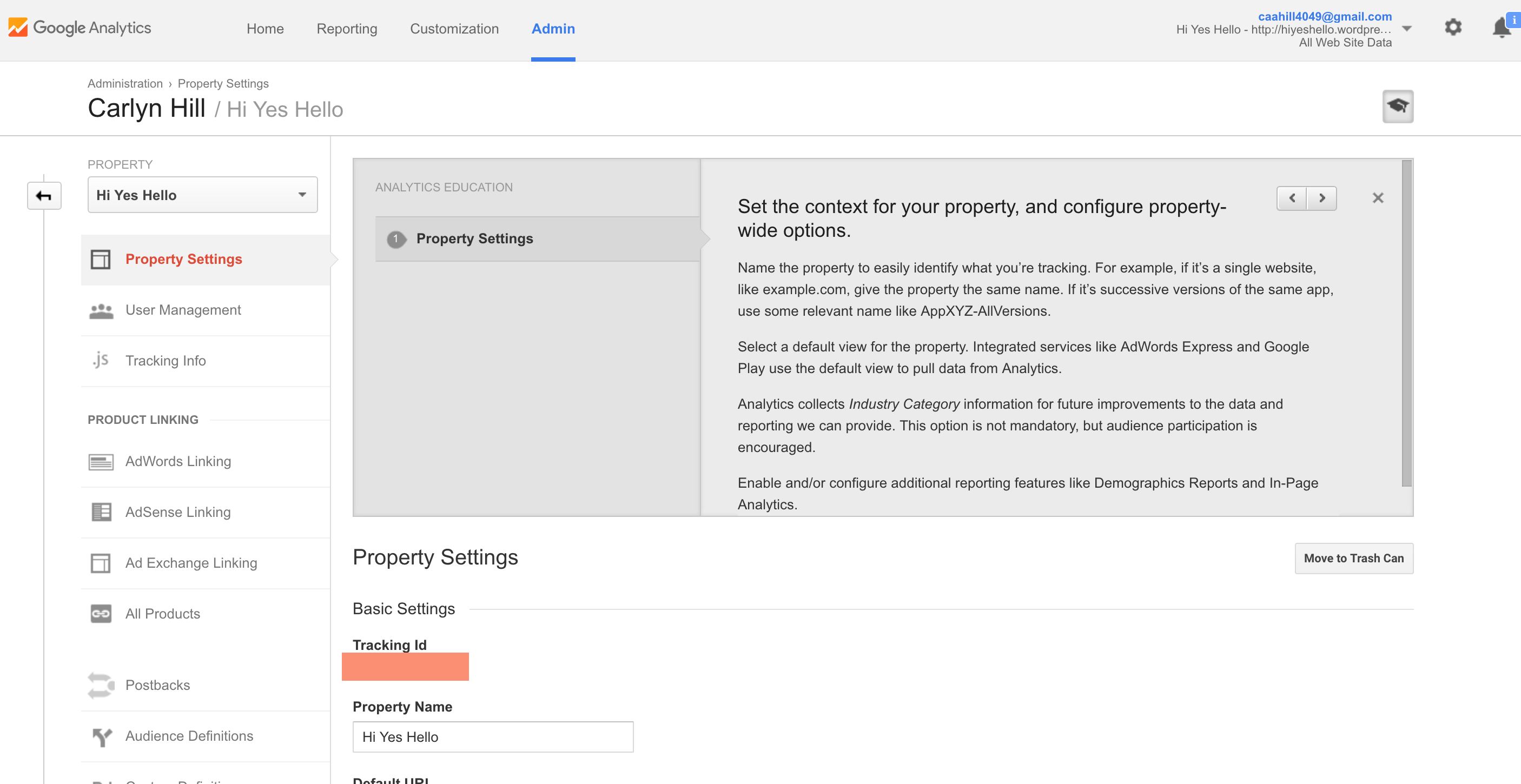Open User Management

click(x=206, y=310)
